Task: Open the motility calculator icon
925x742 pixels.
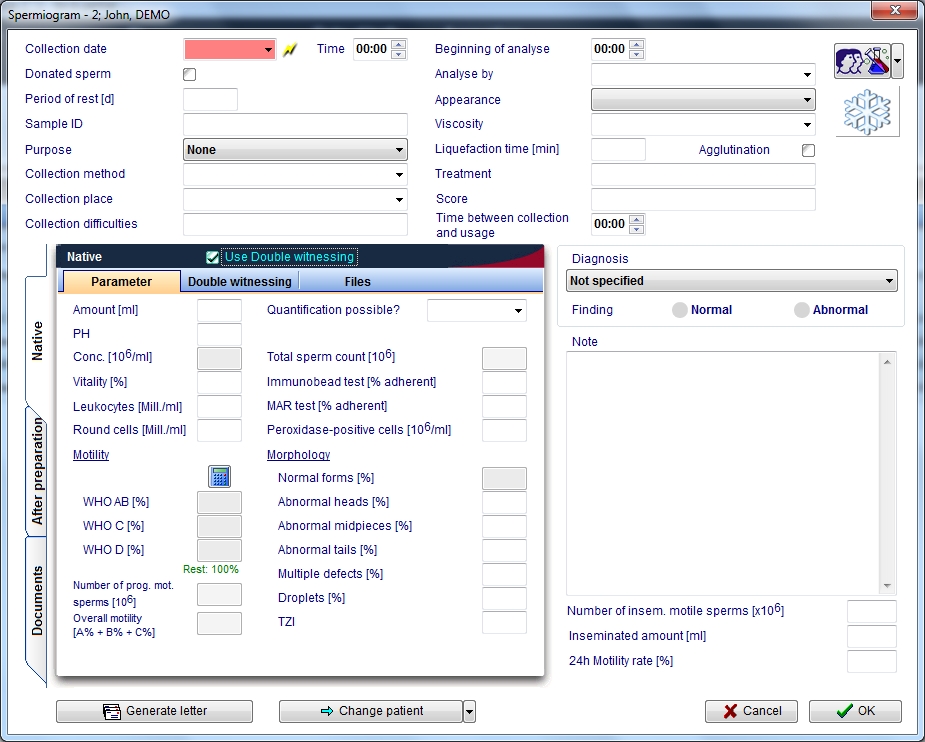Action: click(219, 477)
